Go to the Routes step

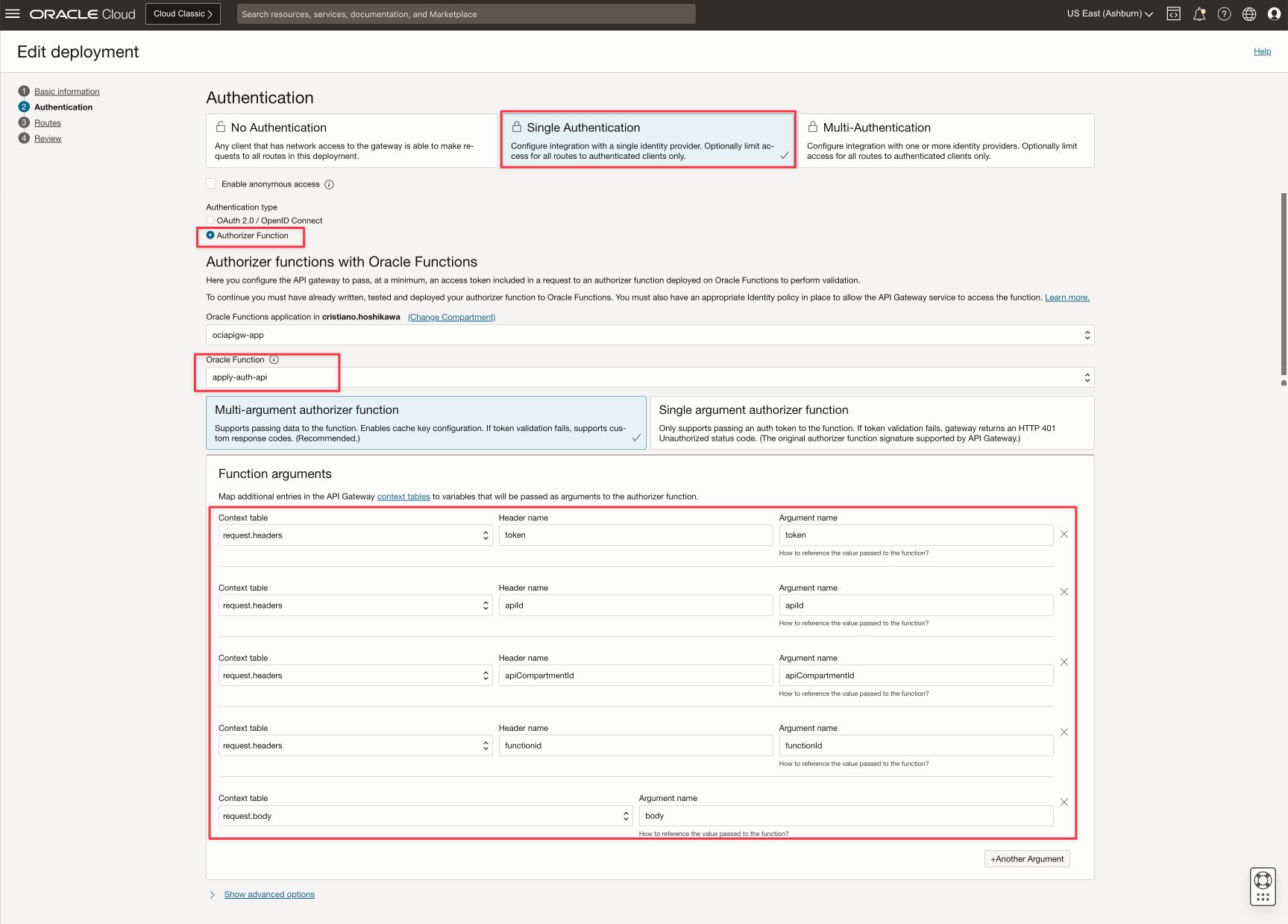coord(48,123)
